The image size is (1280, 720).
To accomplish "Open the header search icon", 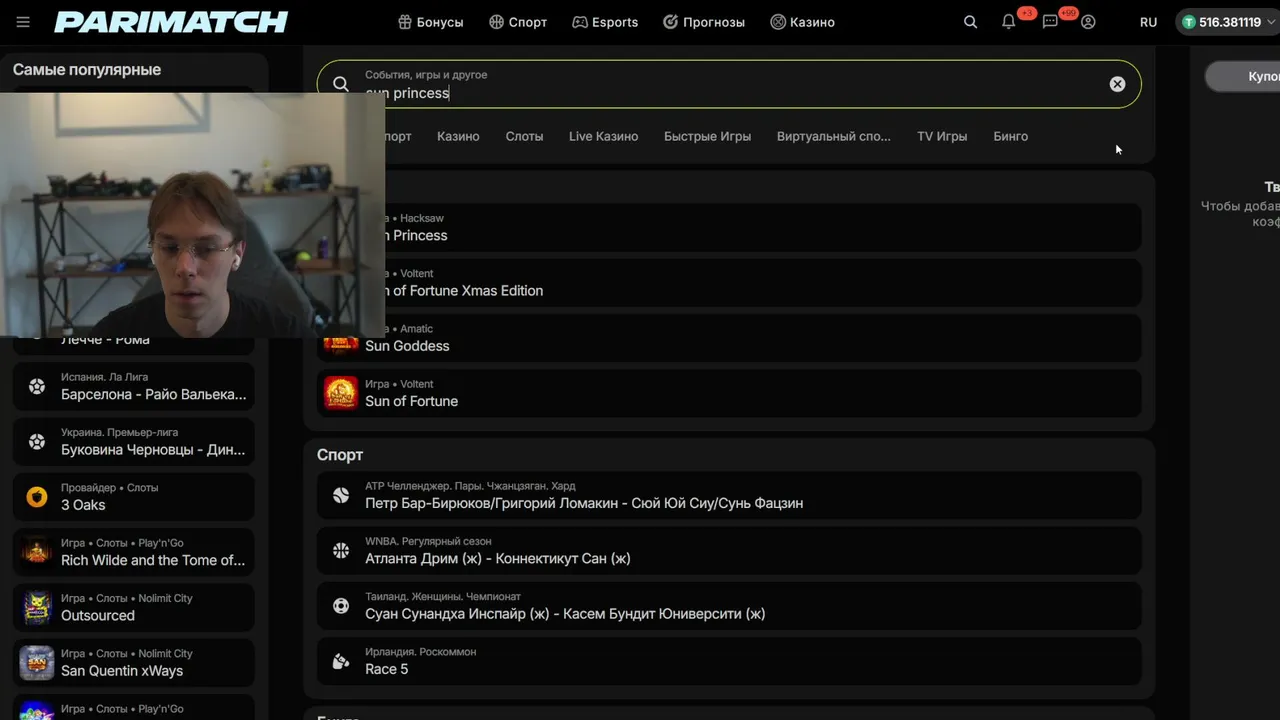I will tap(970, 22).
